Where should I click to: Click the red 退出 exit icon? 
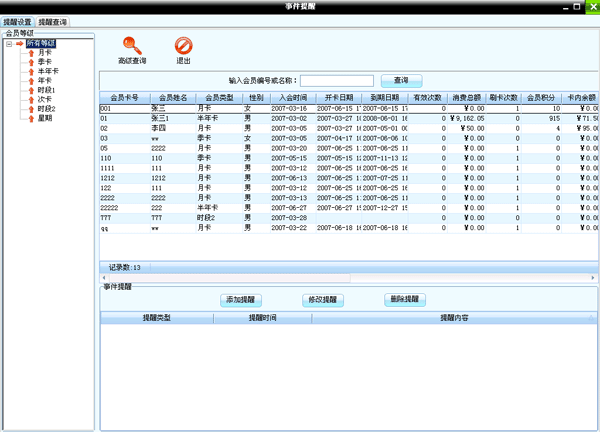click(183, 46)
